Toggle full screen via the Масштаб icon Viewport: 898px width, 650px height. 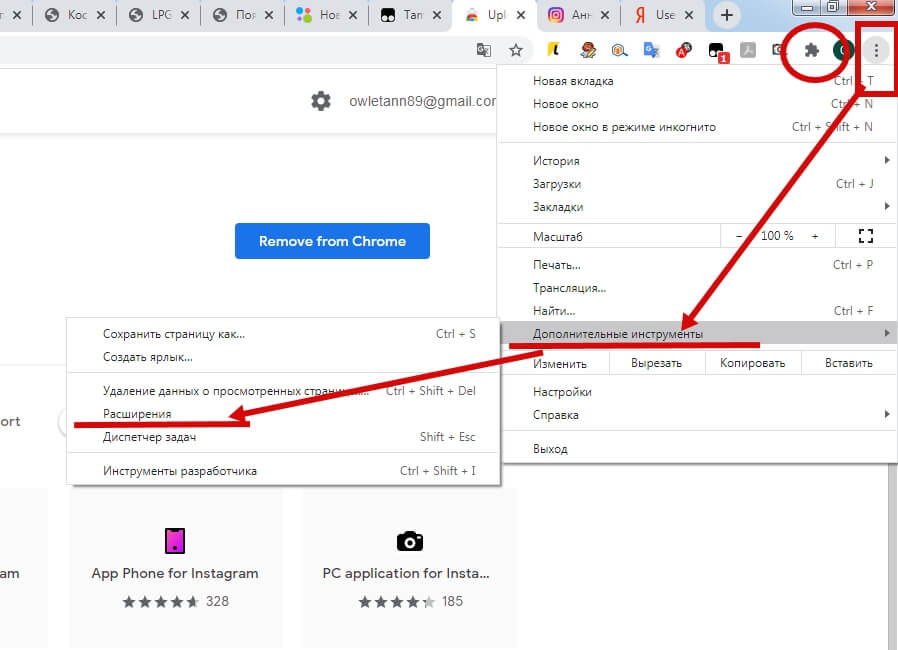click(x=865, y=236)
